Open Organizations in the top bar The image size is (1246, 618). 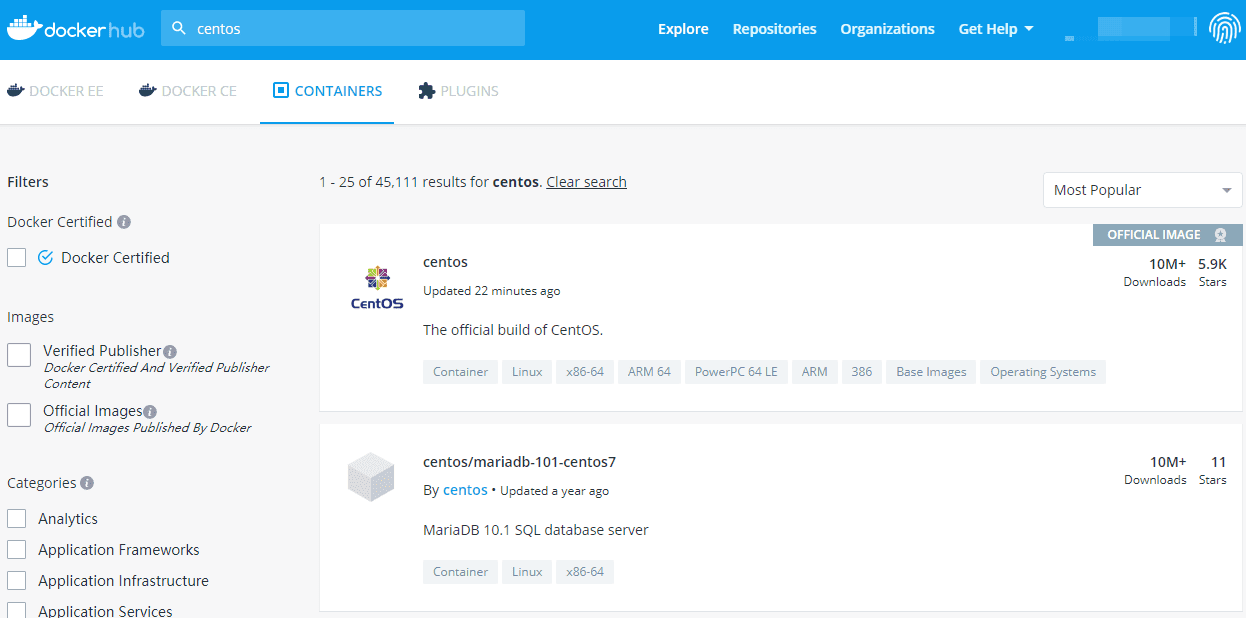(x=887, y=29)
